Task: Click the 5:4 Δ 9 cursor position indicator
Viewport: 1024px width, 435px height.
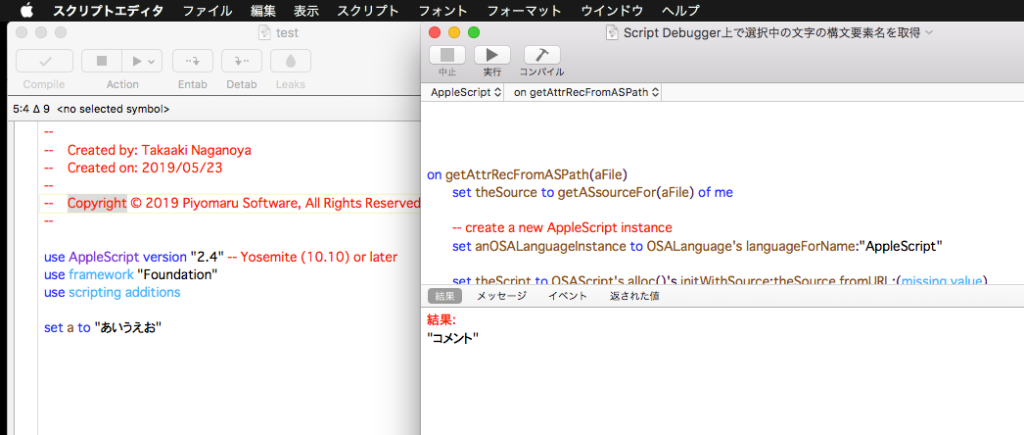Action: [x=31, y=110]
